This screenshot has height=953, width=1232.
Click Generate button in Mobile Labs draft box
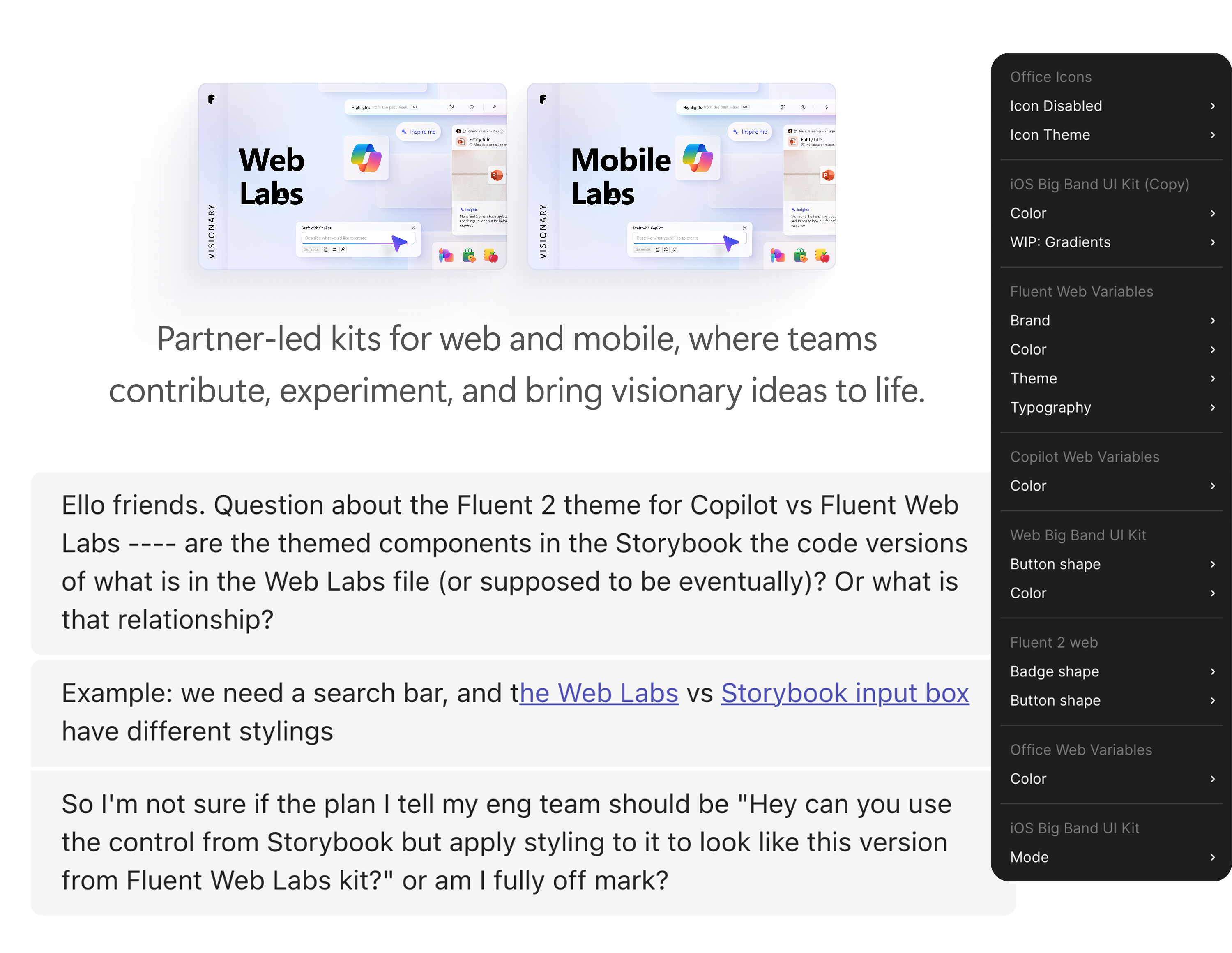tap(643, 249)
